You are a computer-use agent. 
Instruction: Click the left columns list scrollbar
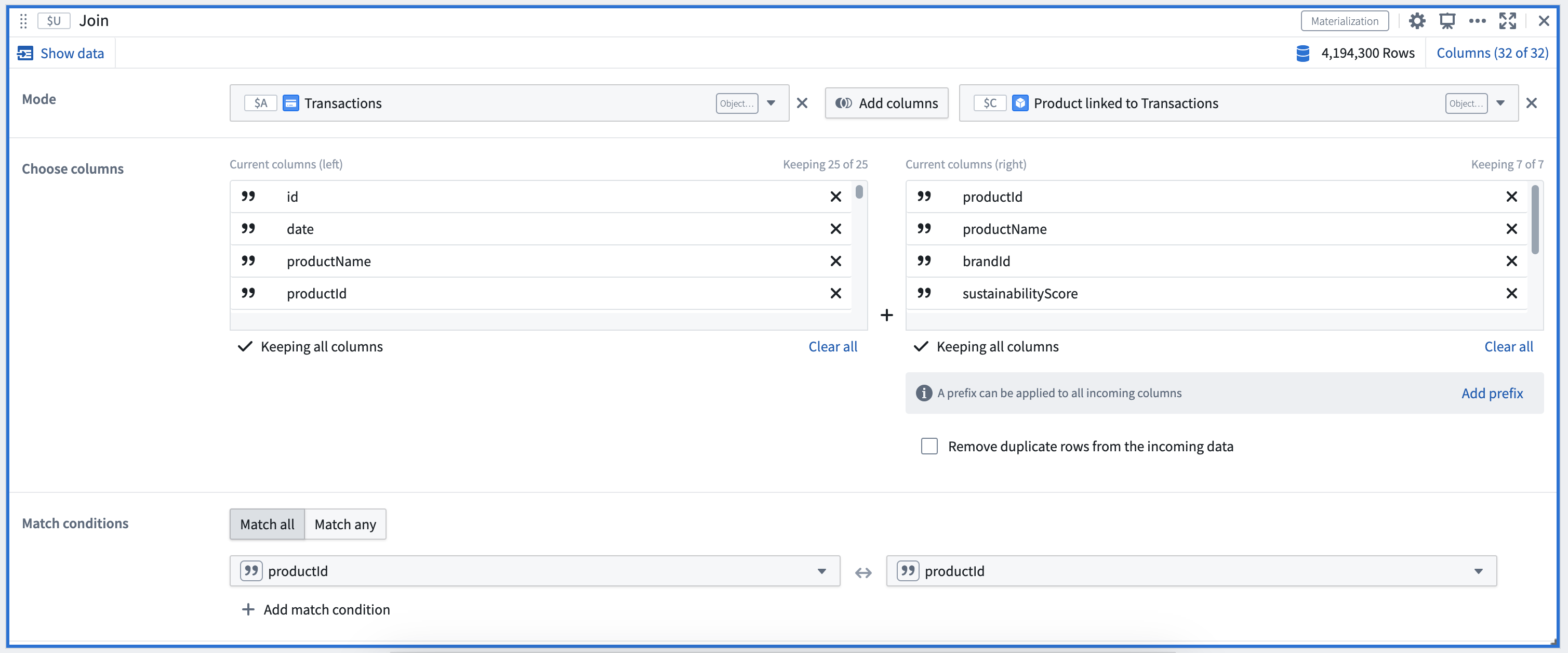(x=858, y=191)
